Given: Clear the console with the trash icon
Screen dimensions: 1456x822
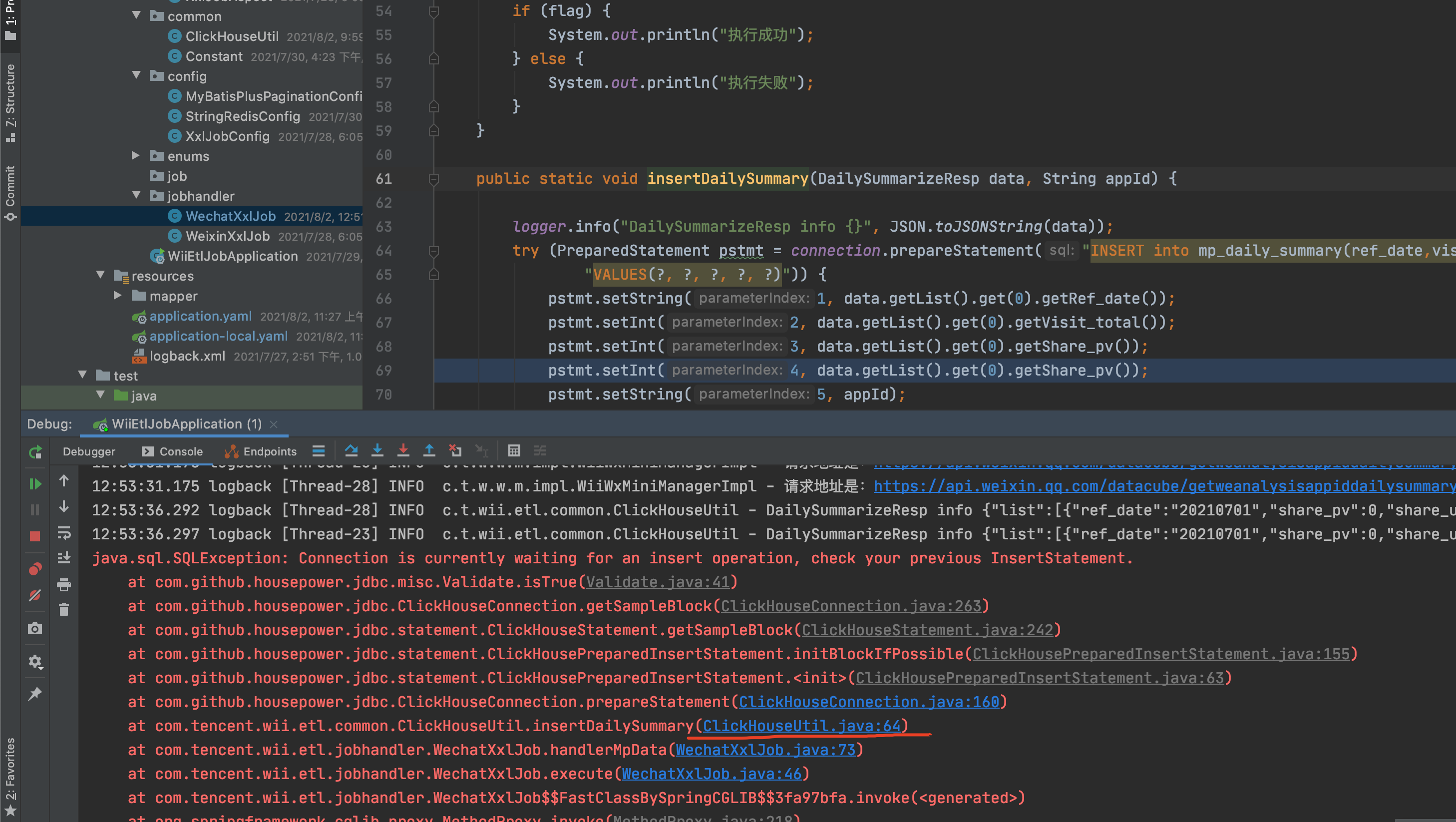Looking at the screenshot, I should (63, 611).
